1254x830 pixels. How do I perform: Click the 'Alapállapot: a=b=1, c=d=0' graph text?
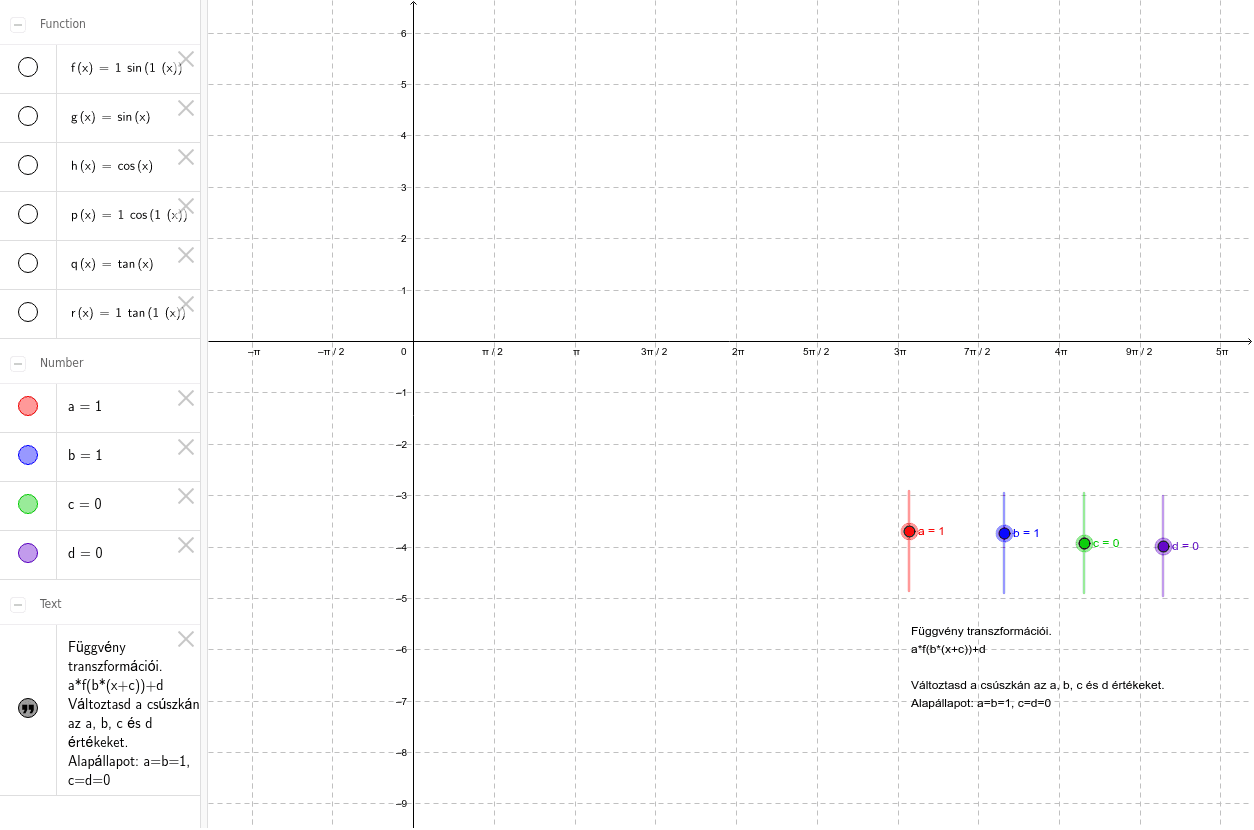(x=980, y=703)
